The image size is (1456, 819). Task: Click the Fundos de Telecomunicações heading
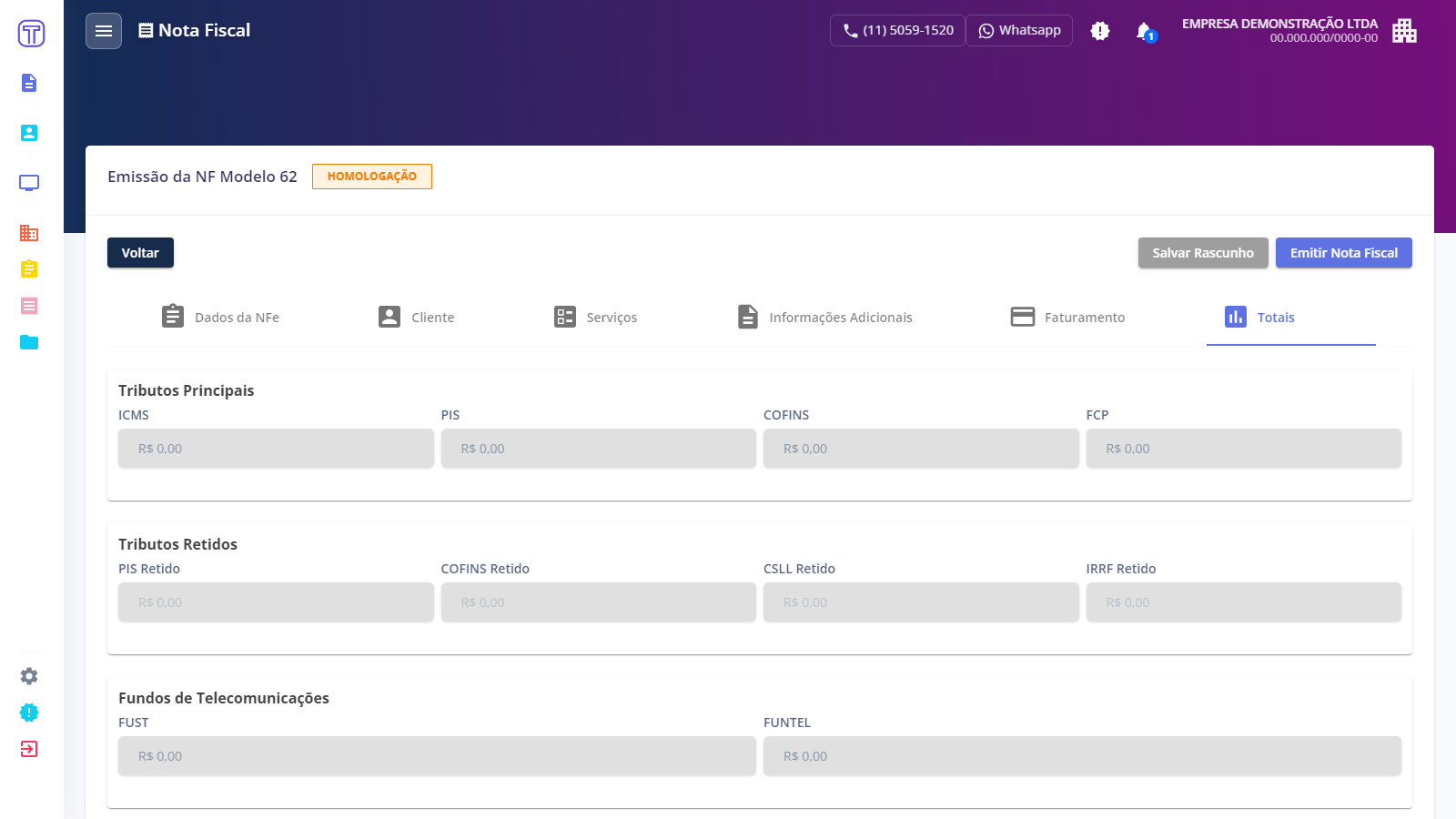pyautogui.click(x=224, y=698)
